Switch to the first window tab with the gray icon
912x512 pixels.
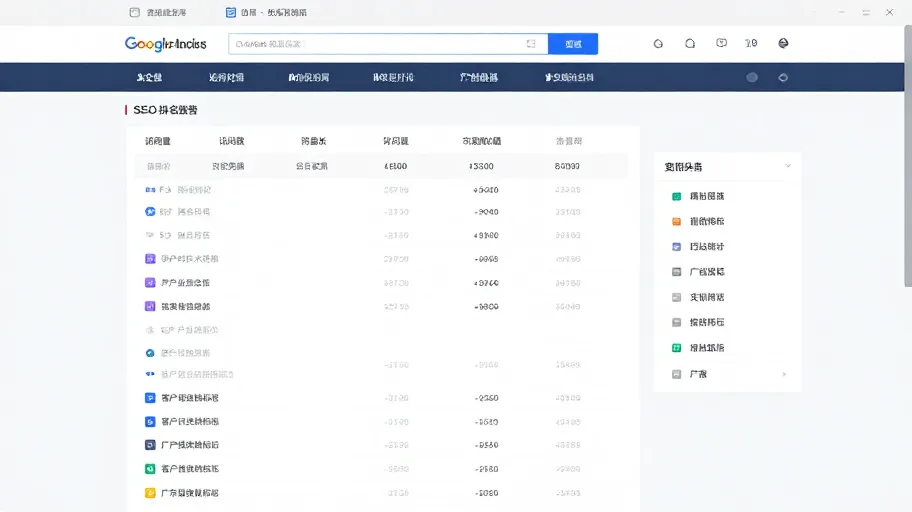[158, 12]
